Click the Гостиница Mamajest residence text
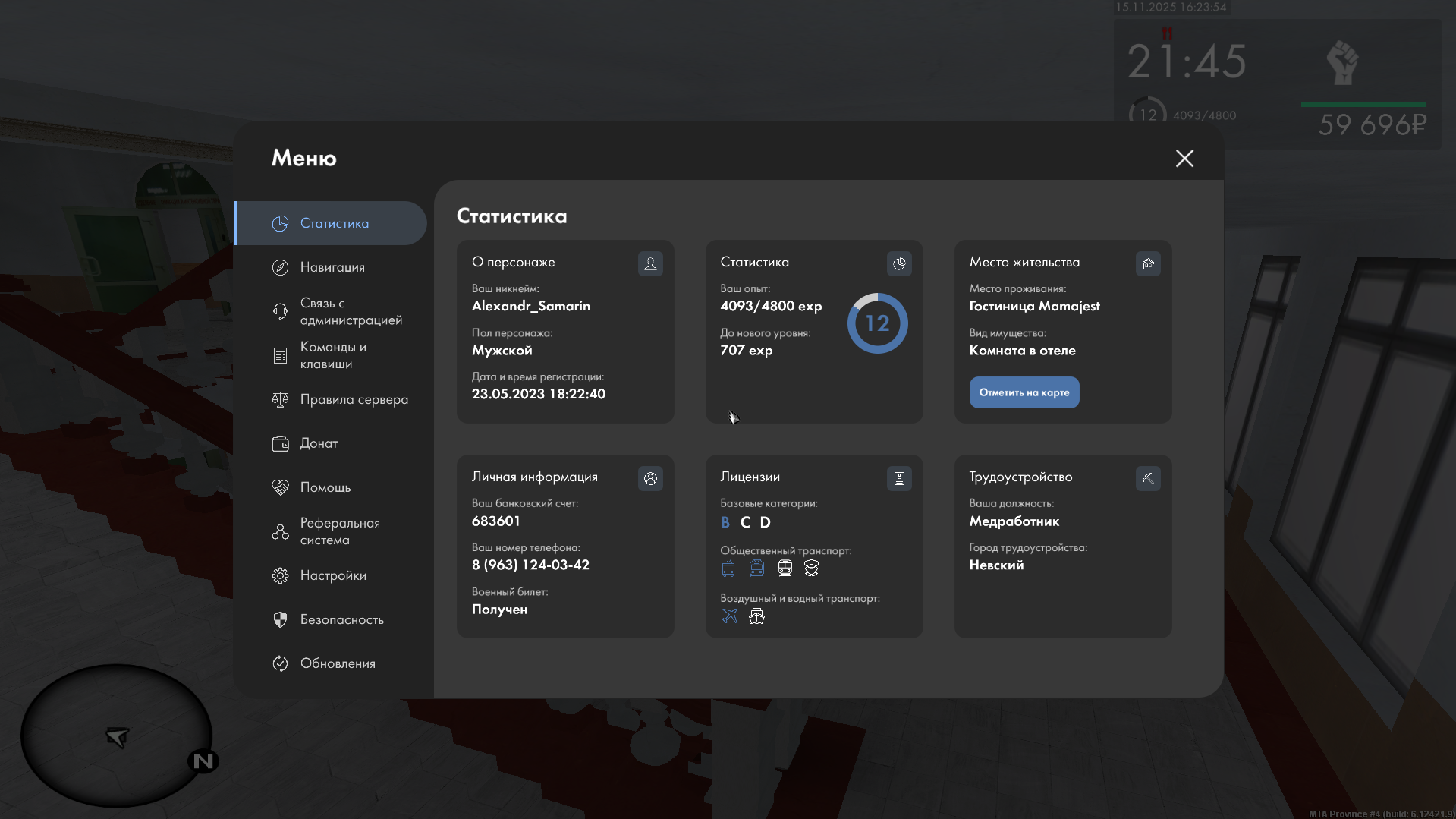 (x=1035, y=306)
